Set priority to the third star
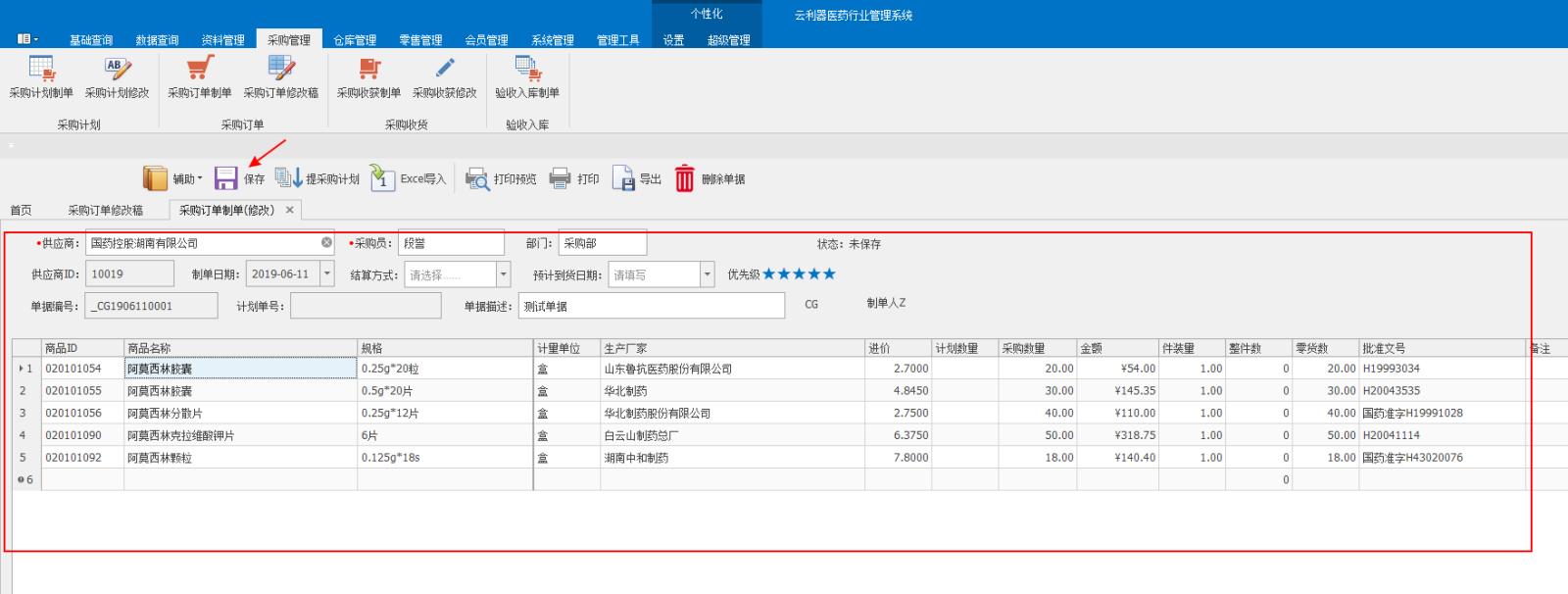The image size is (1568, 594). pos(800,273)
